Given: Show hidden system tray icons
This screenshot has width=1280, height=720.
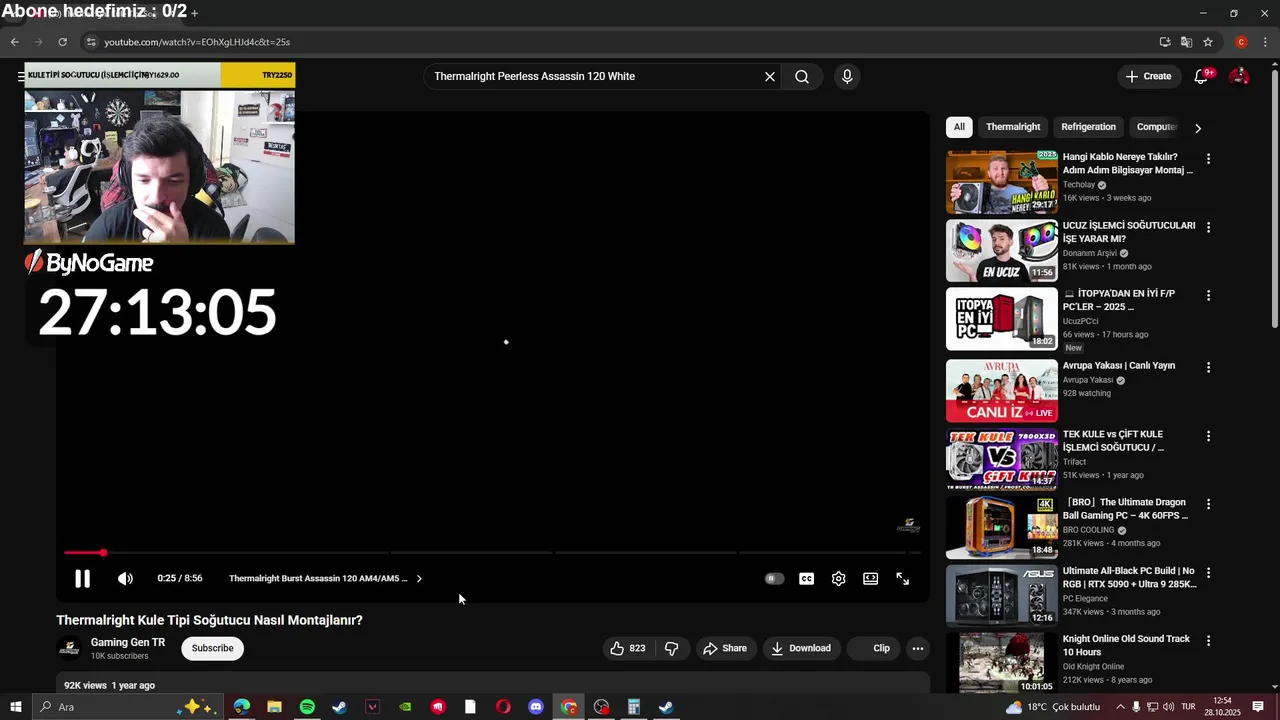Looking at the screenshot, I should (1120, 707).
